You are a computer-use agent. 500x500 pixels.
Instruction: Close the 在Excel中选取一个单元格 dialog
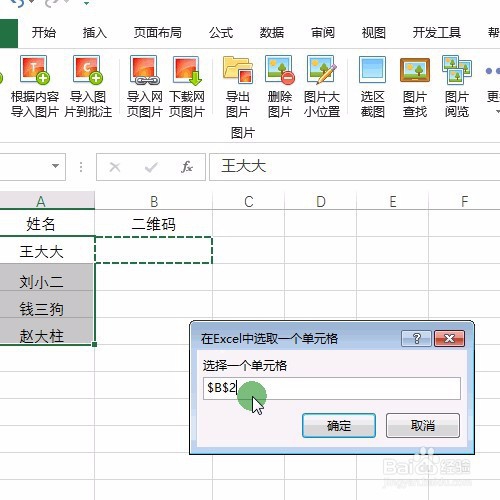pos(449,339)
